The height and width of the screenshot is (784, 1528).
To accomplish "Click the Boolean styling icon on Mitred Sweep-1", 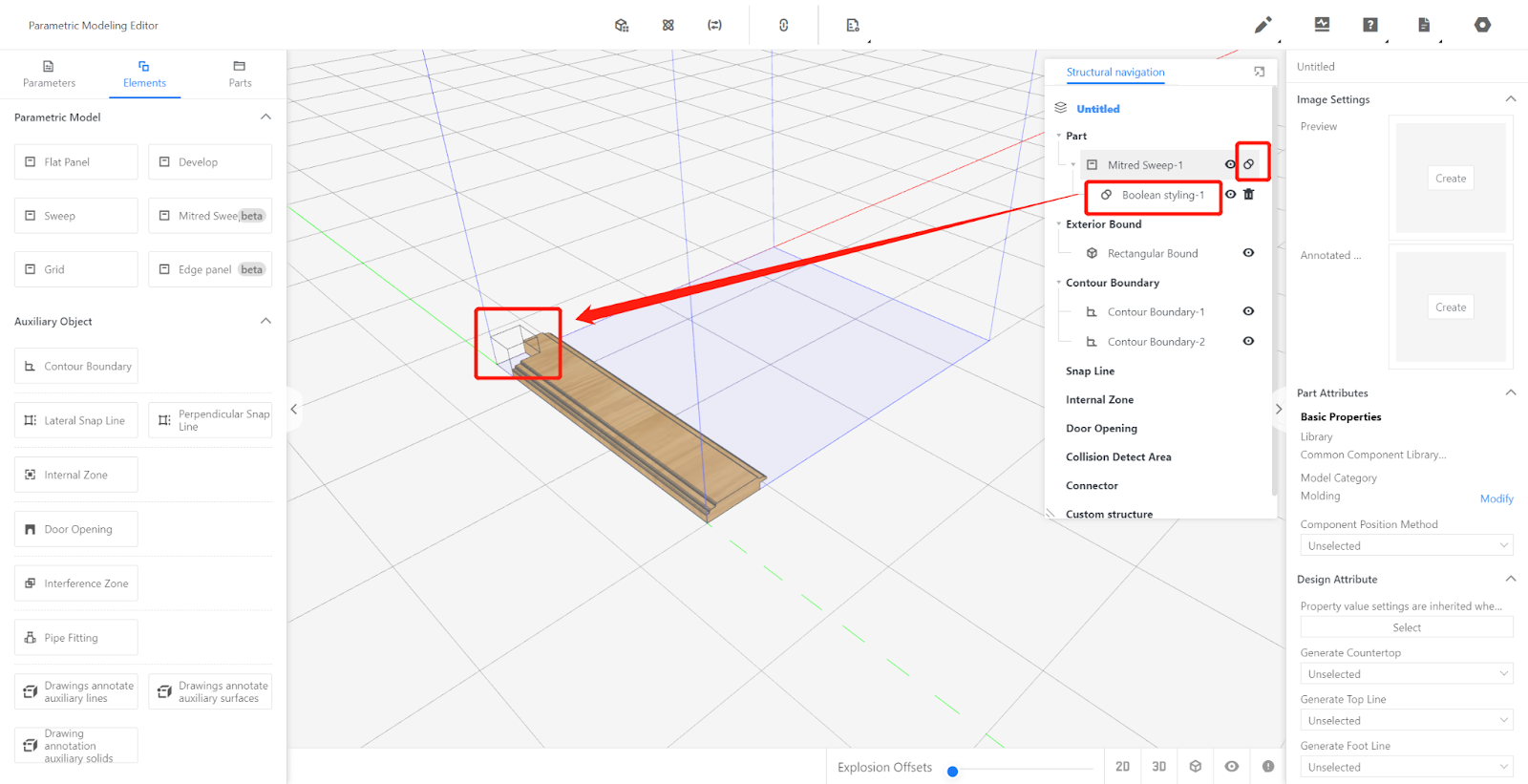I will [x=1248, y=164].
